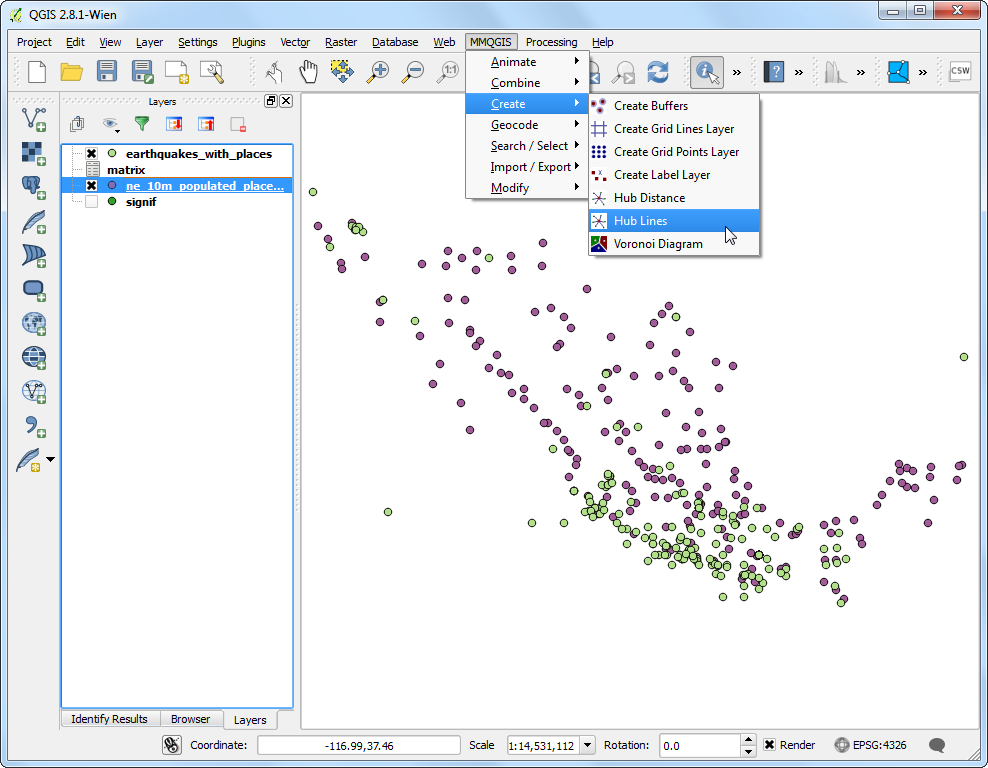Viewport: 988px width, 768px height.
Task: Uncheck earthquakes_with_places layer visibility
Action: pyautogui.click(x=91, y=154)
